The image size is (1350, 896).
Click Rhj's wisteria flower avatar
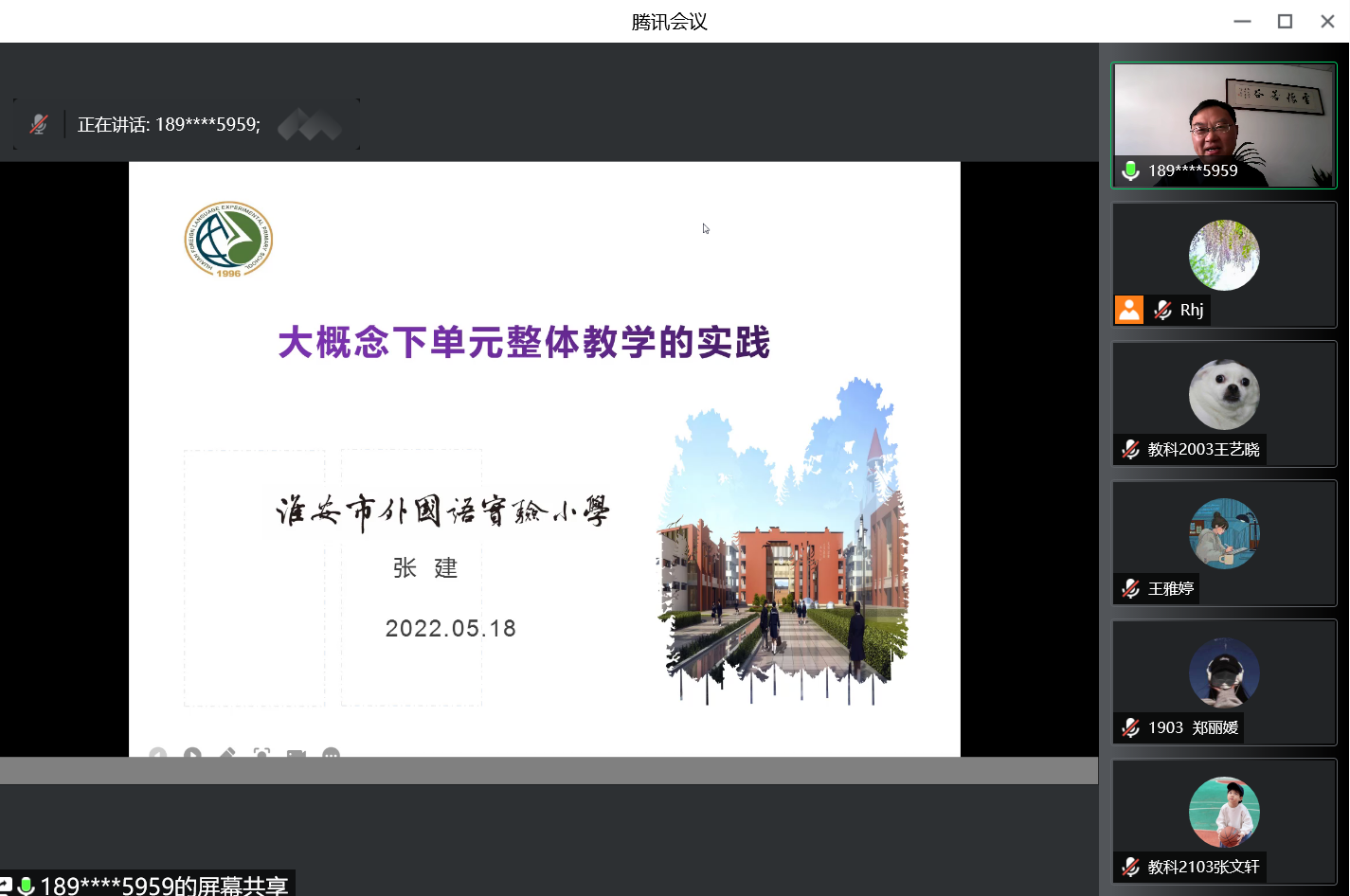pos(1224,255)
